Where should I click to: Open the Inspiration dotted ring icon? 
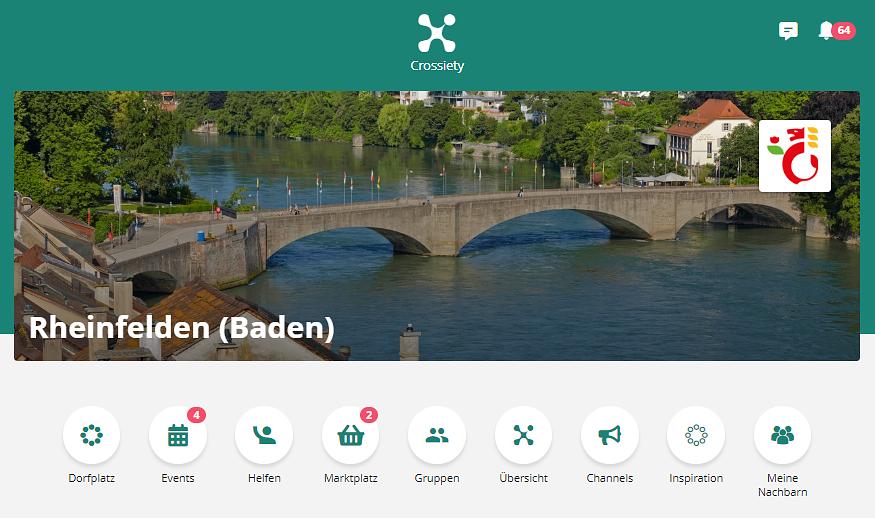[696, 435]
